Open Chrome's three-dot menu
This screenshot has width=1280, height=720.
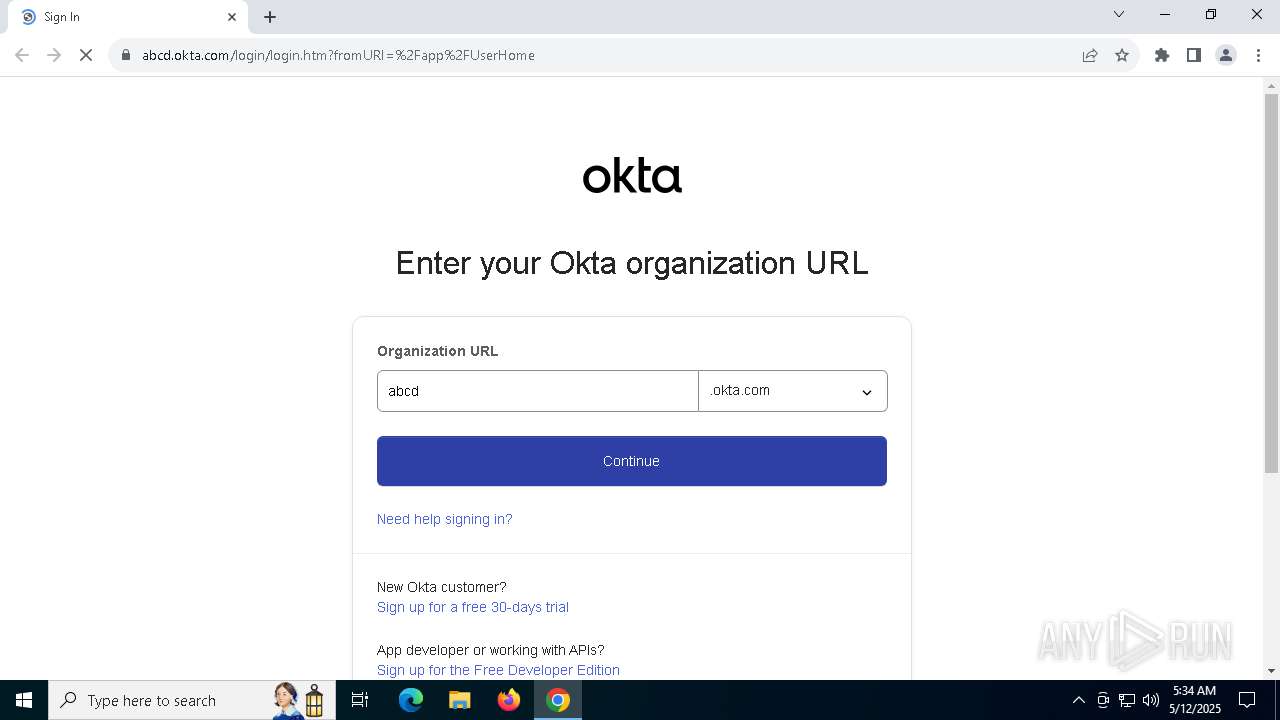pos(1258,55)
